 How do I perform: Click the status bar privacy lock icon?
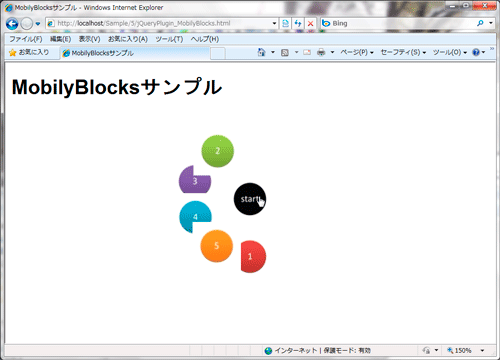pos(426,351)
